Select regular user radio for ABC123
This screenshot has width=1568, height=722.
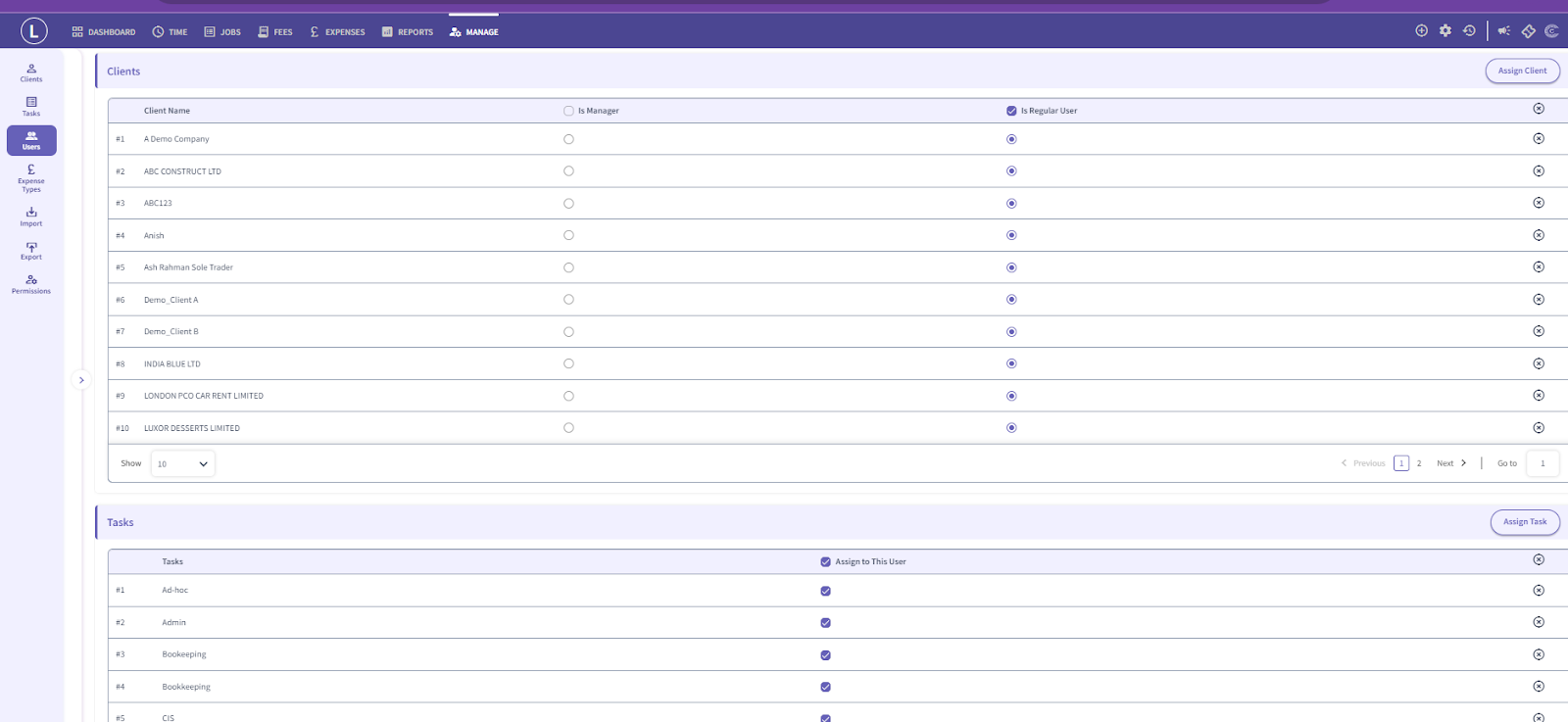tap(1011, 204)
